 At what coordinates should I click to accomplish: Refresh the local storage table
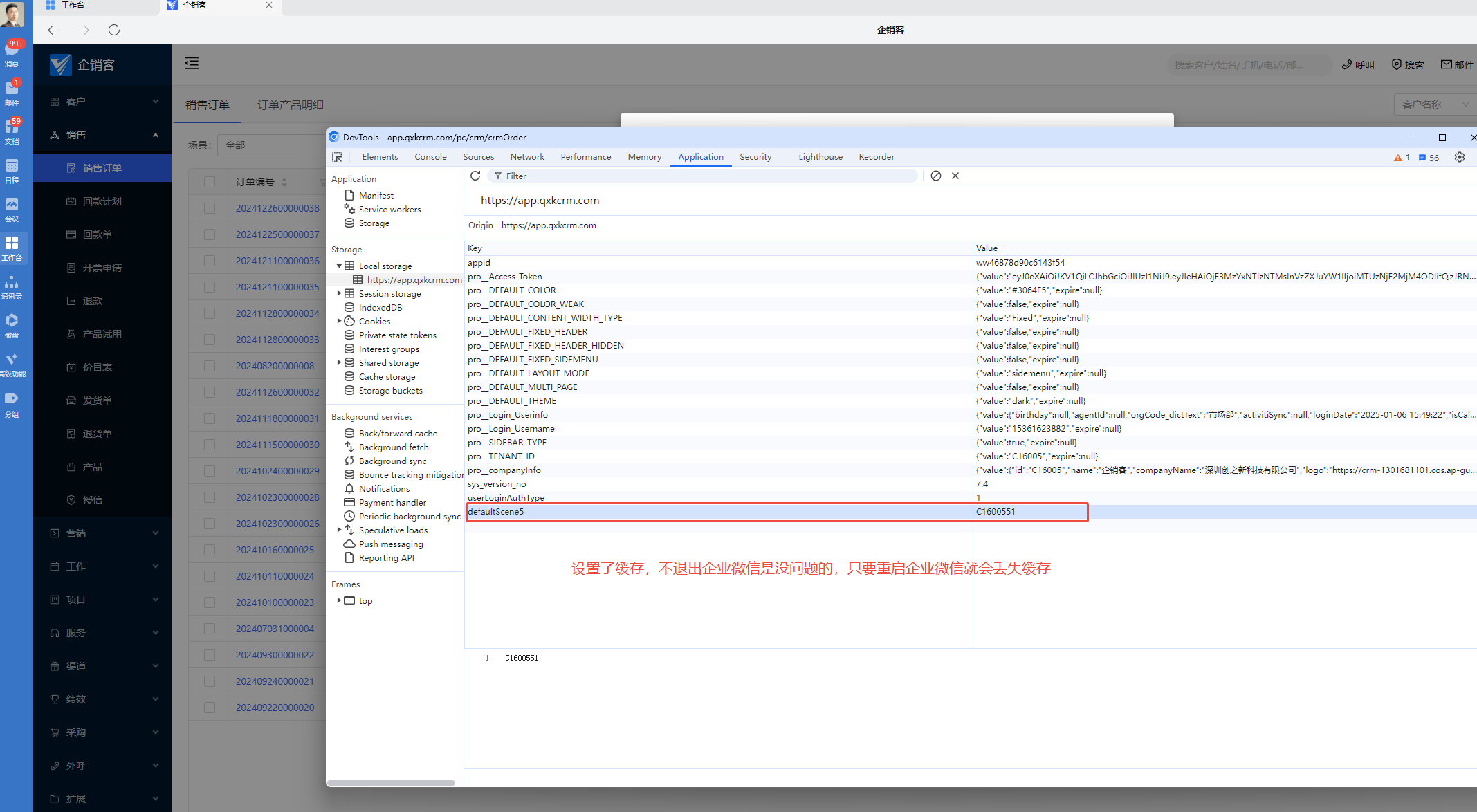point(475,176)
